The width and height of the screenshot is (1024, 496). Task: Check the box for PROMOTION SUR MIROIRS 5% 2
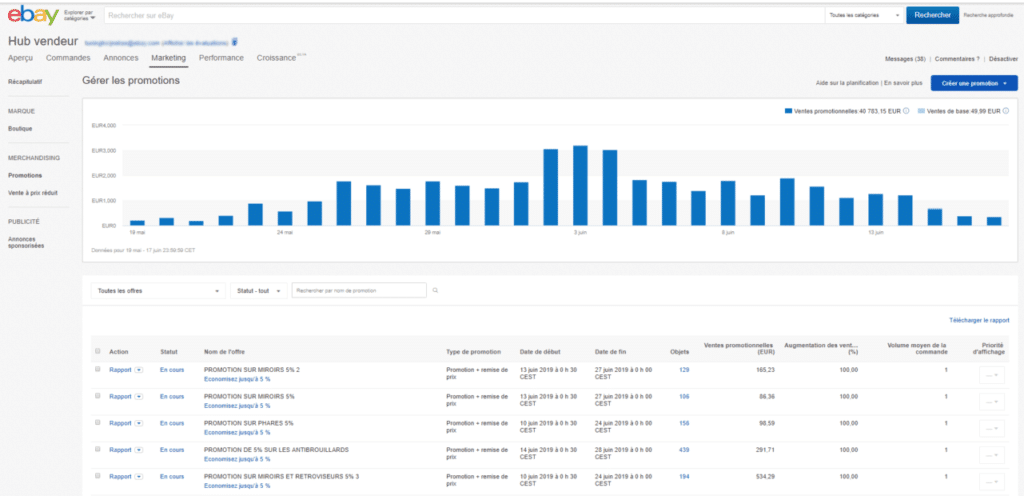[x=98, y=369]
